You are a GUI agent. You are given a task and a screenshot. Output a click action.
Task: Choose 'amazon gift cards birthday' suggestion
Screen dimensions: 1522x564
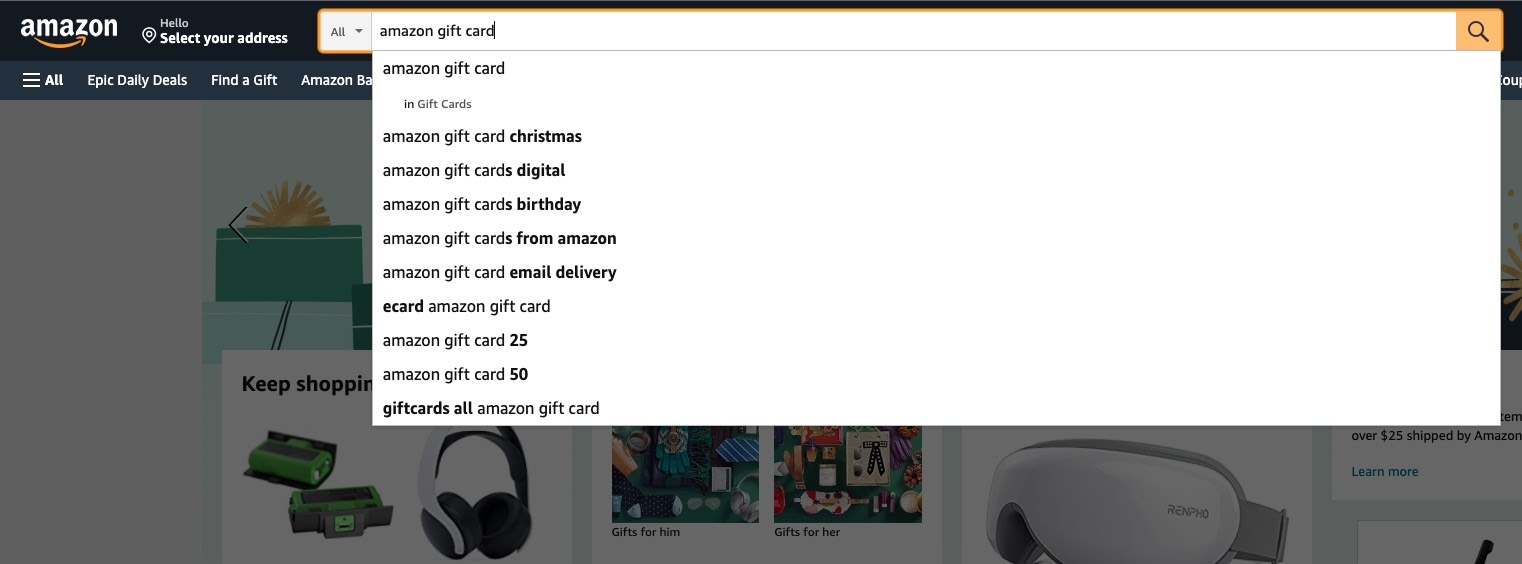(x=481, y=204)
